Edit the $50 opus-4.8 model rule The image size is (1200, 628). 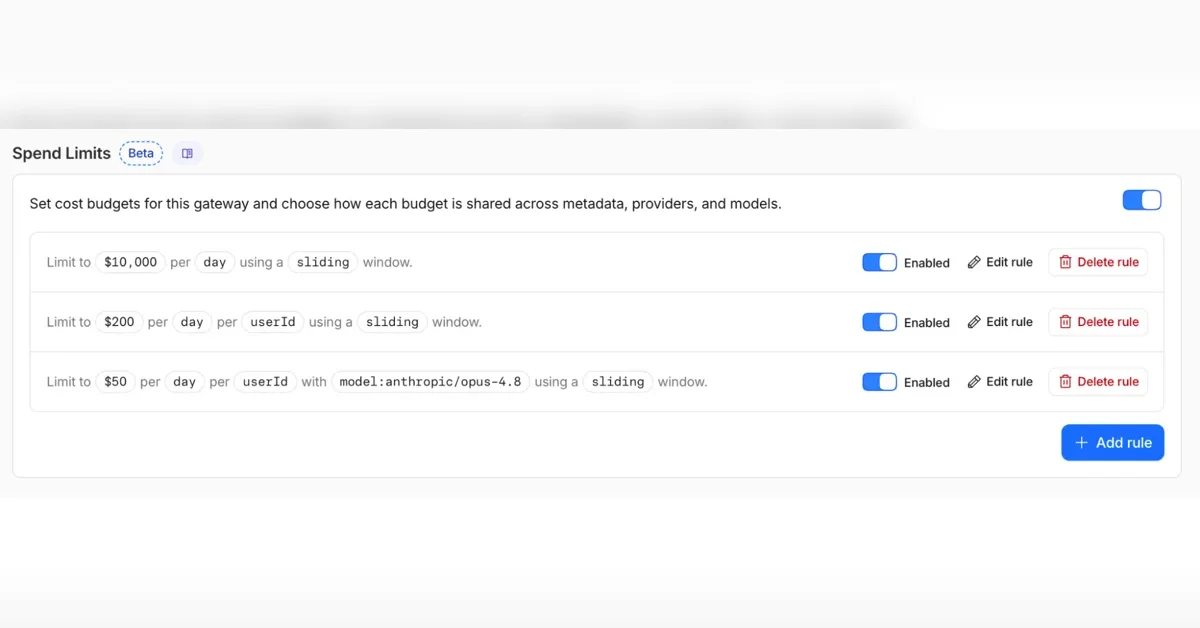point(1000,382)
